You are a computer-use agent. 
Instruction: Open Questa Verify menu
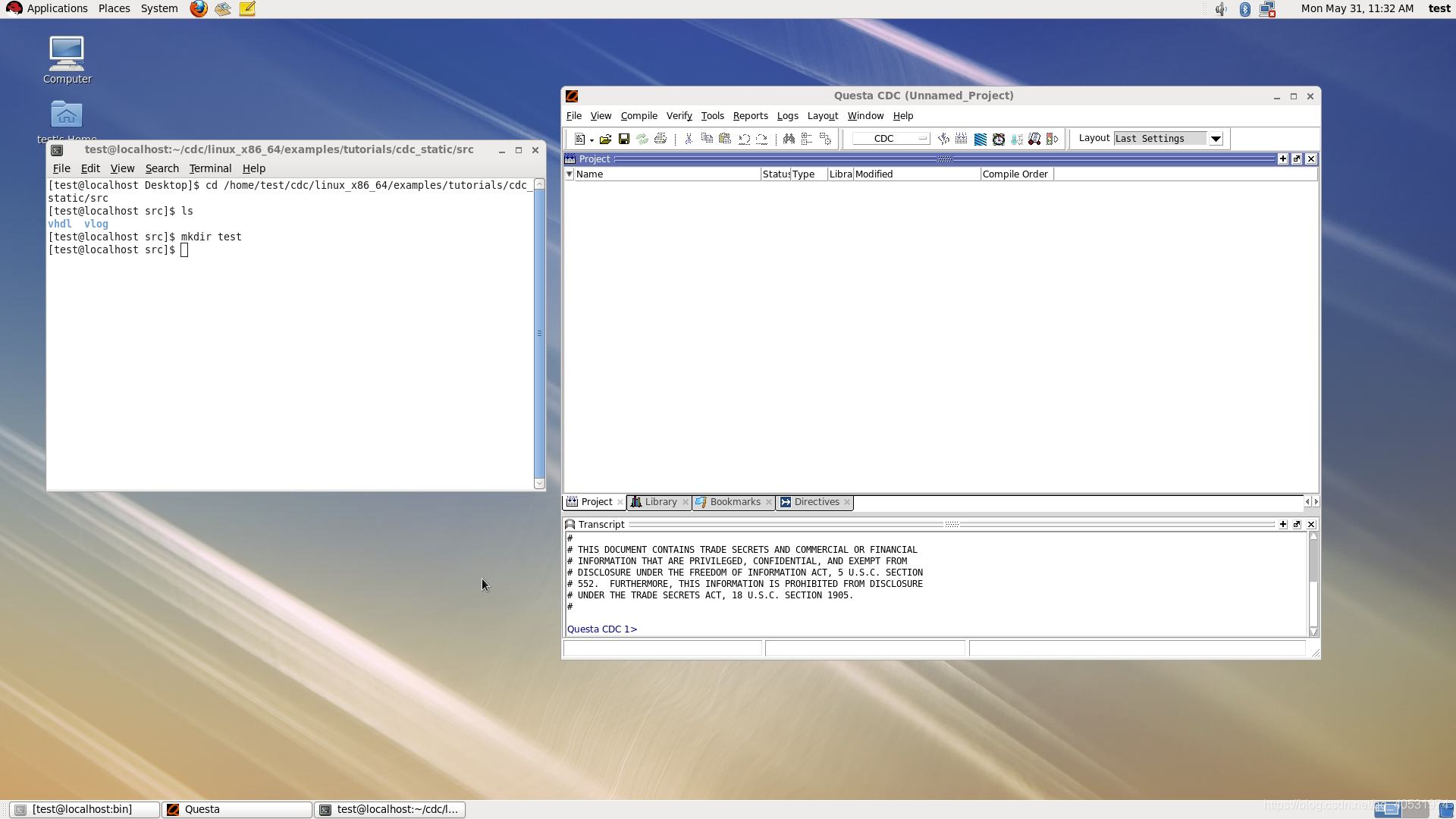679,116
